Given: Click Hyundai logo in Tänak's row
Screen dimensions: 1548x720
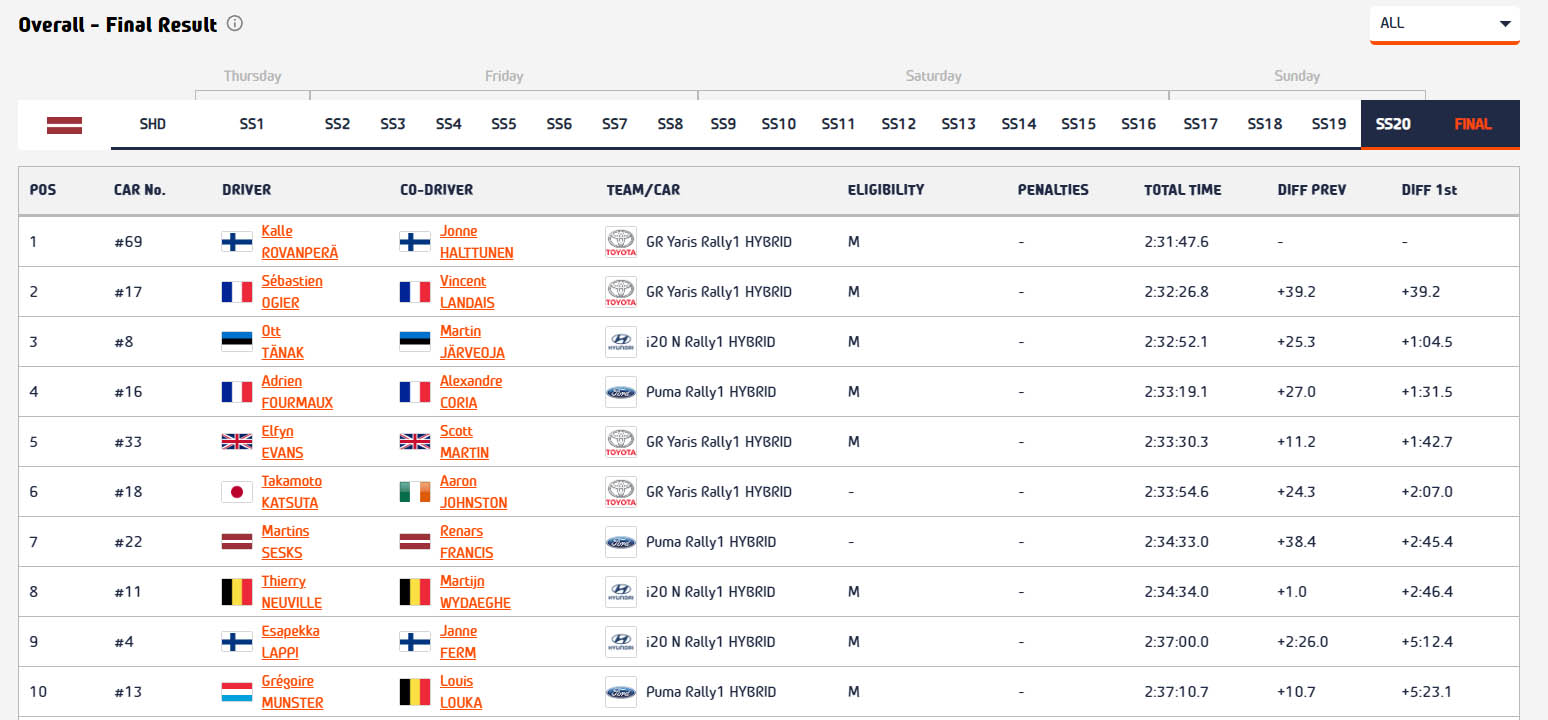Looking at the screenshot, I should pos(621,342).
